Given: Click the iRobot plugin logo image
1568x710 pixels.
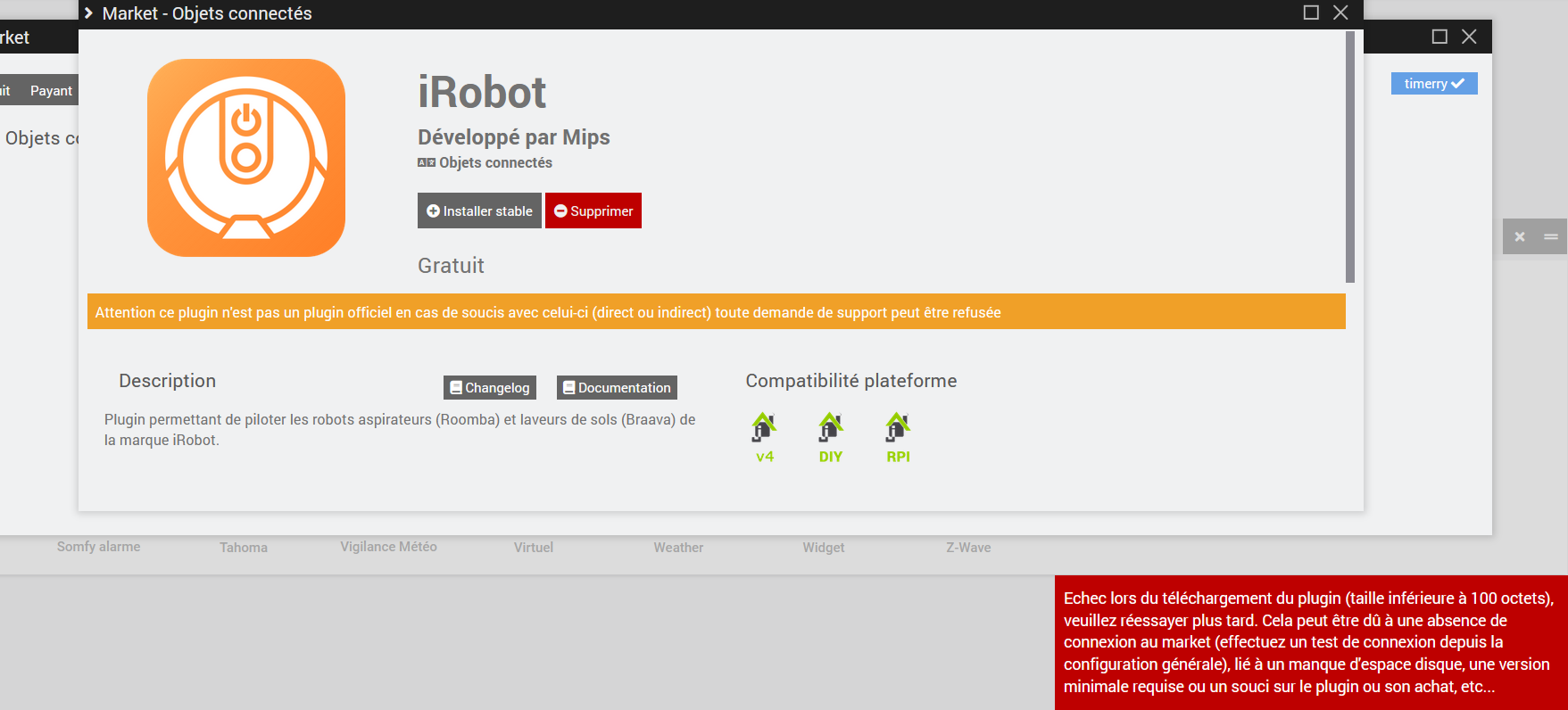Looking at the screenshot, I should (x=246, y=158).
